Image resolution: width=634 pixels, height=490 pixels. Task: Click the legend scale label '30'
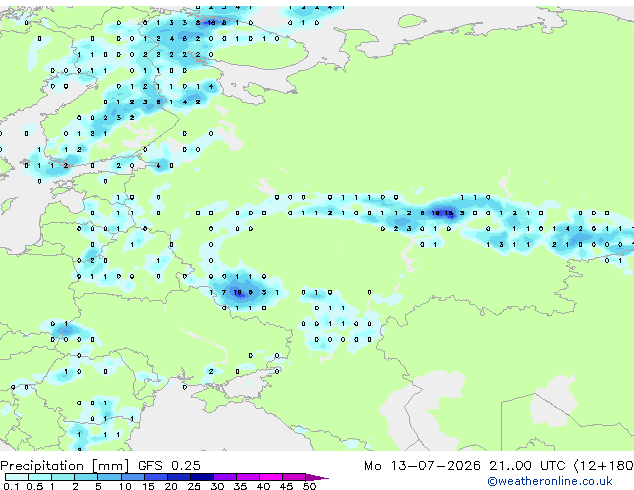coord(217,486)
